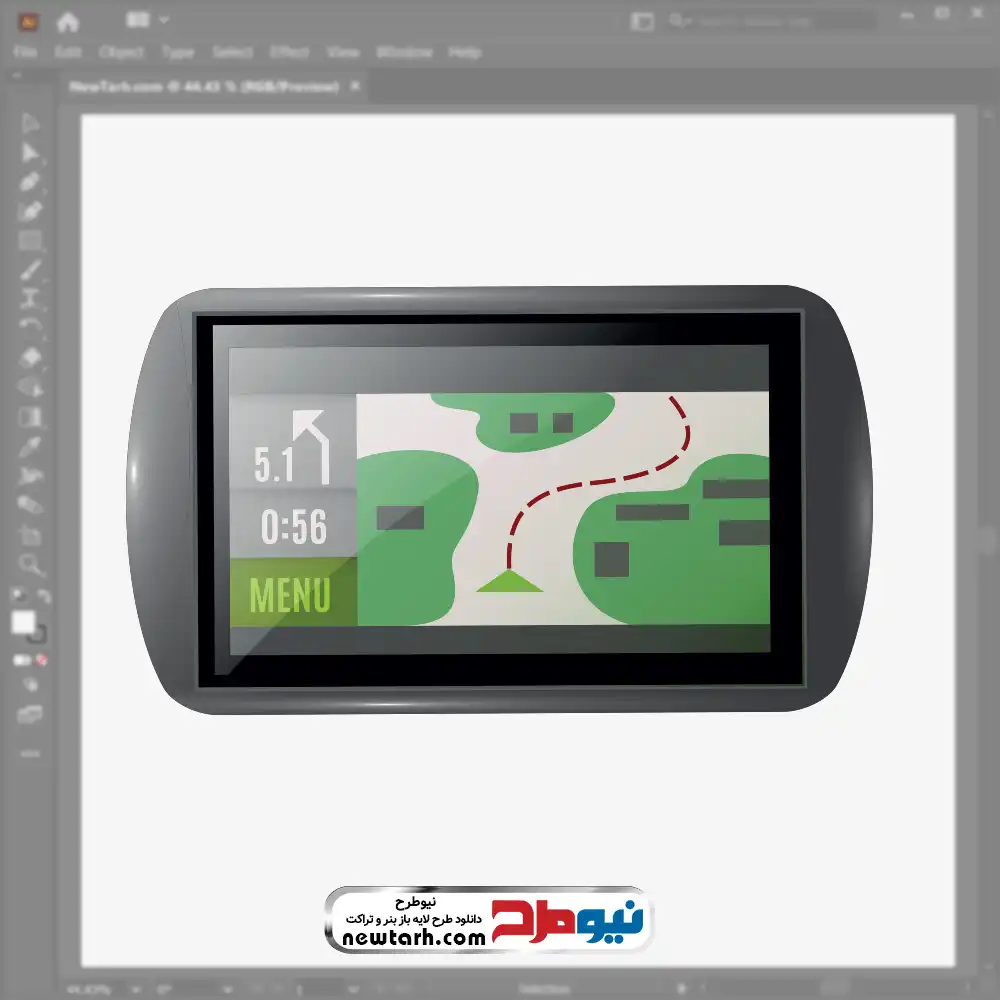1000x1000 pixels.
Task: Open the Help menu
Action: [465, 52]
